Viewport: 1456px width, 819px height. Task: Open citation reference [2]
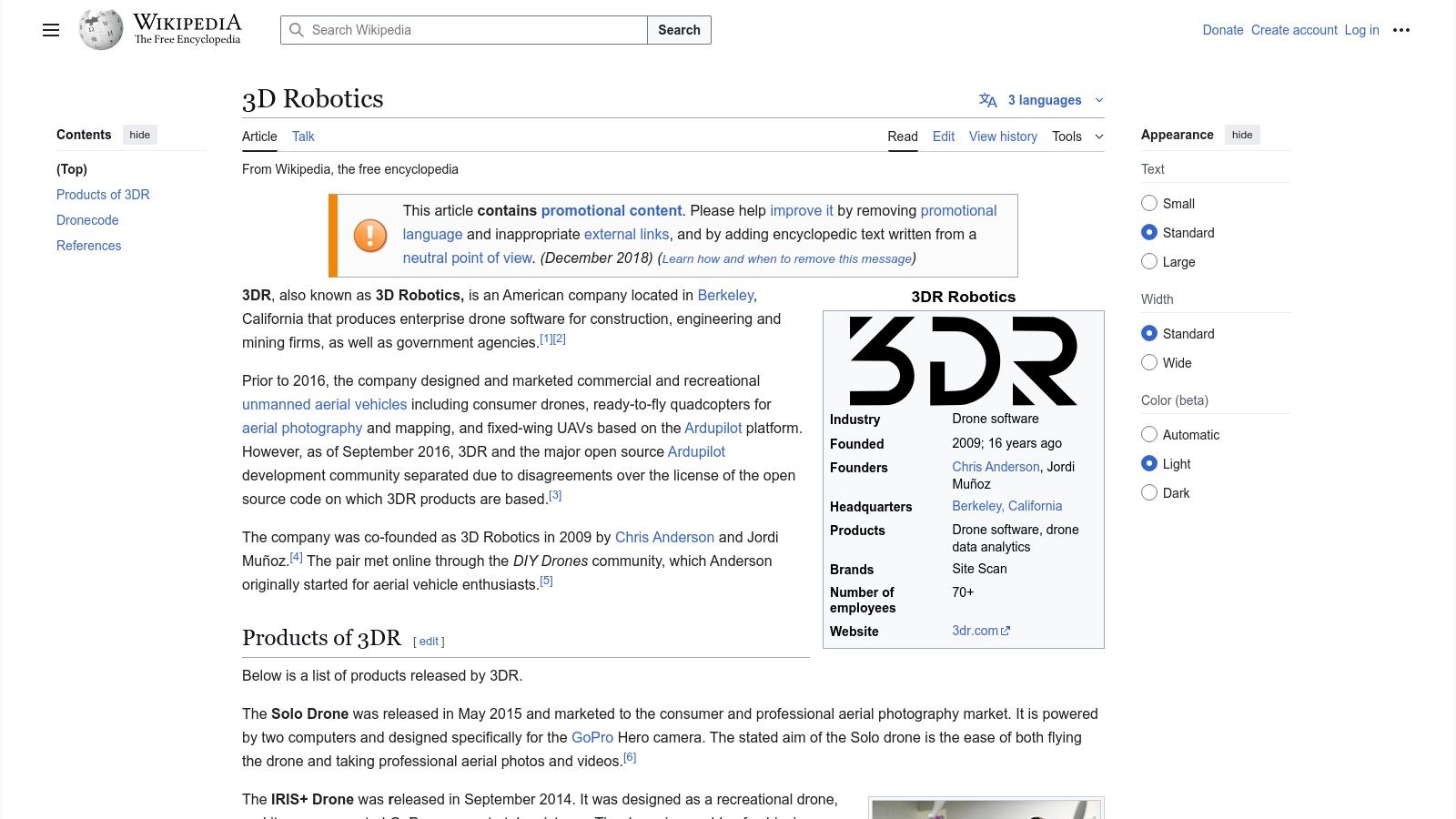(560, 339)
